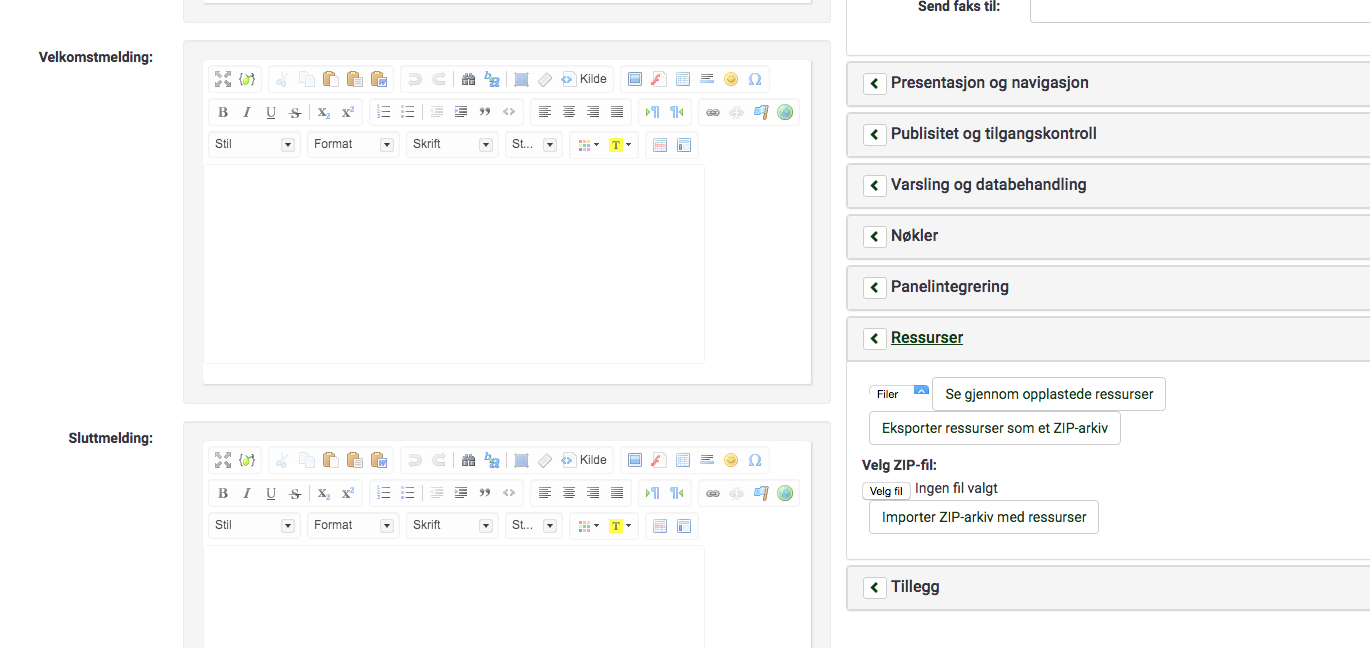Justify text in Velkomstmelding editor
The height and width of the screenshot is (648, 1370).
coord(617,112)
